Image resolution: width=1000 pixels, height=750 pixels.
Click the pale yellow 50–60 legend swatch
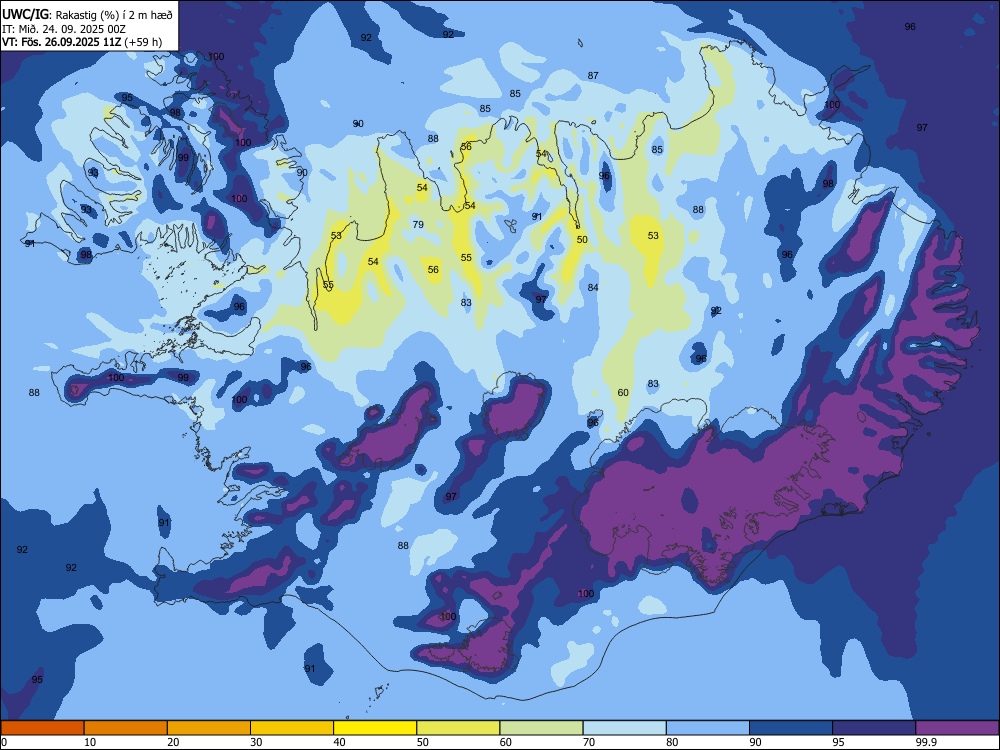tap(458, 728)
